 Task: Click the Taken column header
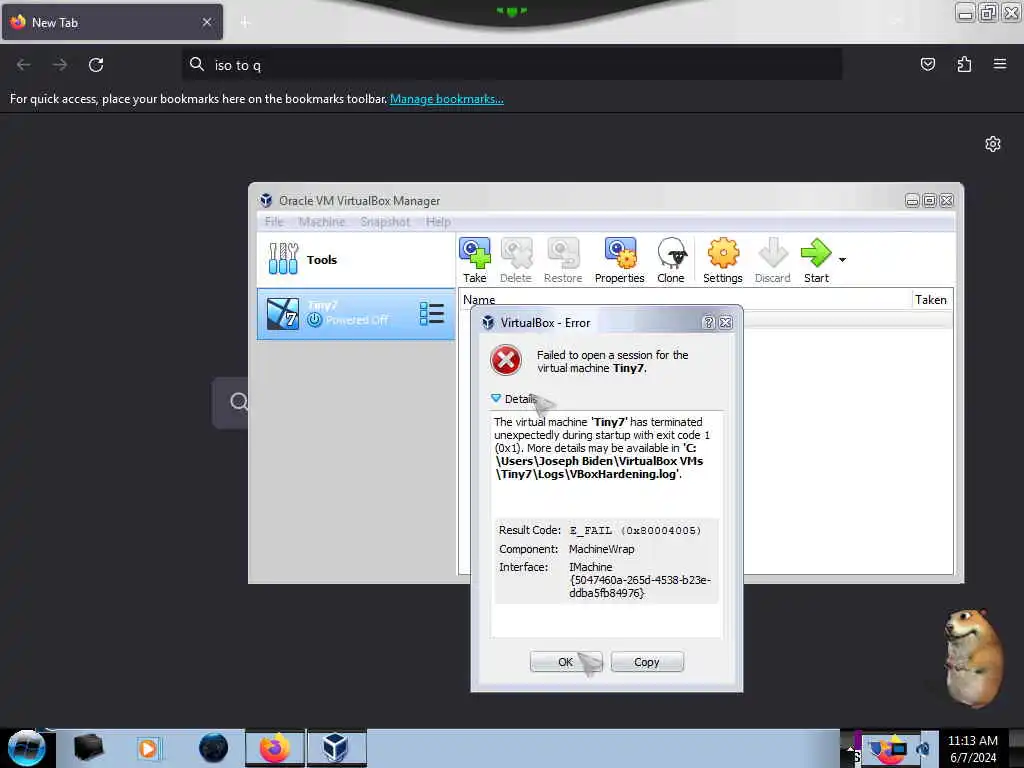pyautogui.click(x=931, y=299)
